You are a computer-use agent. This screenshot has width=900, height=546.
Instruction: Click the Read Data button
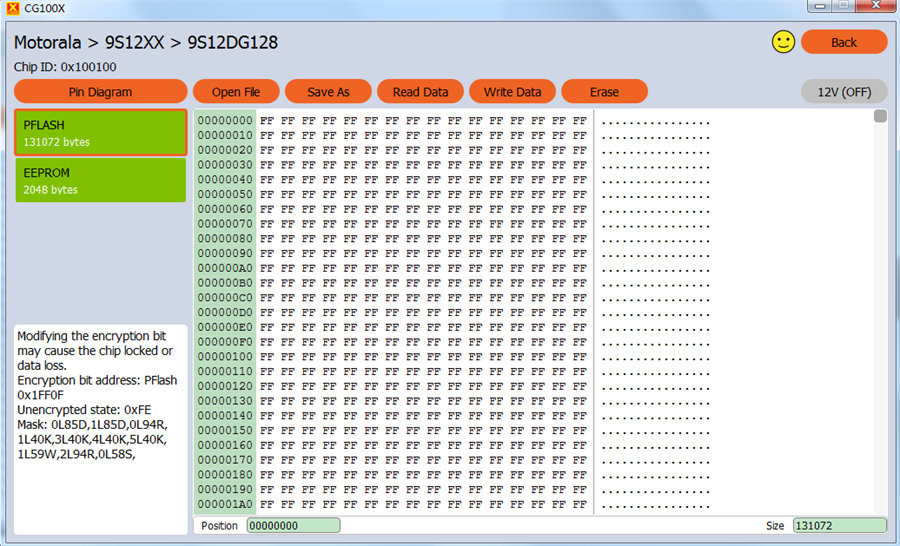coord(420,92)
